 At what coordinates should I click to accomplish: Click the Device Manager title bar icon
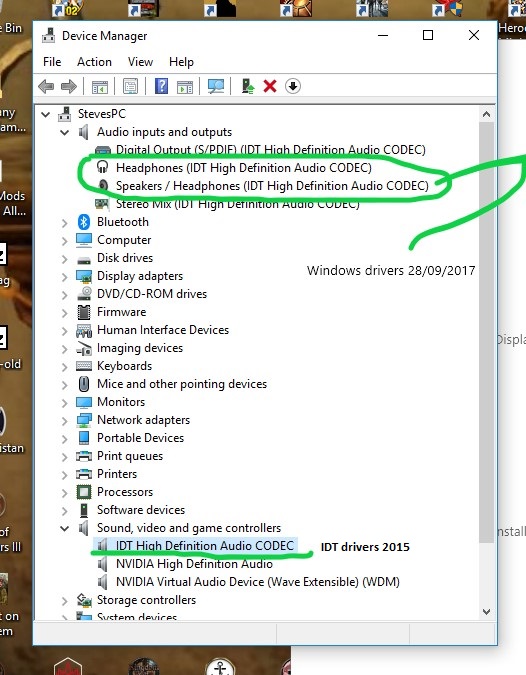(x=48, y=36)
